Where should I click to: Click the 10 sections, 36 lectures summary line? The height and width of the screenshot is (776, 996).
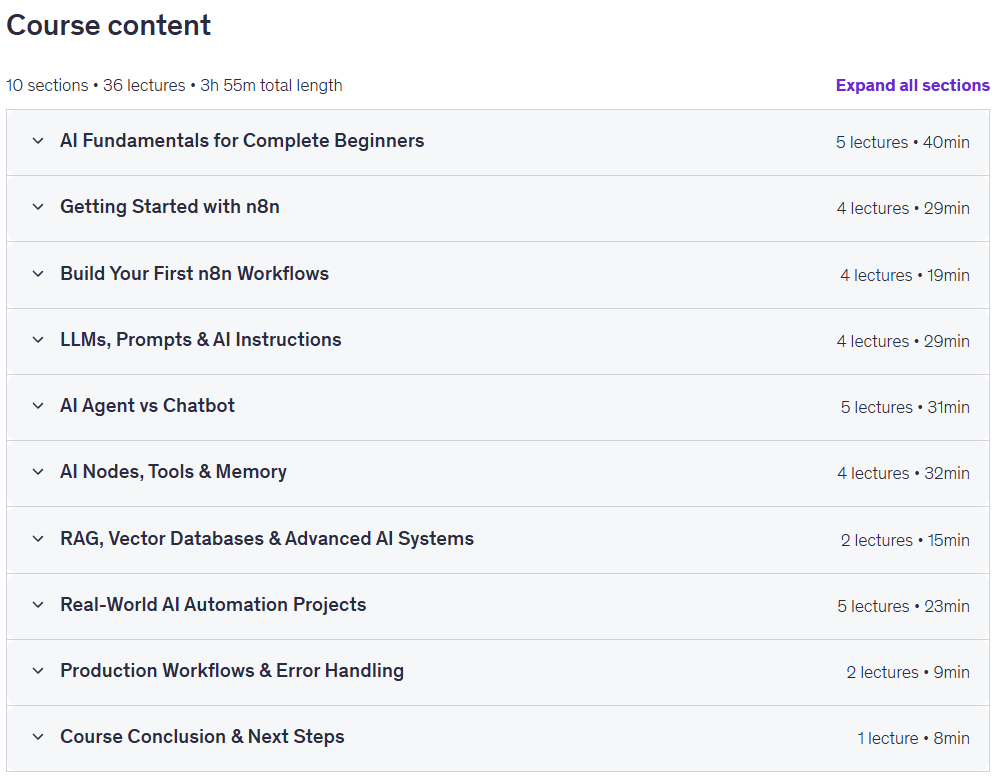(174, 85)
